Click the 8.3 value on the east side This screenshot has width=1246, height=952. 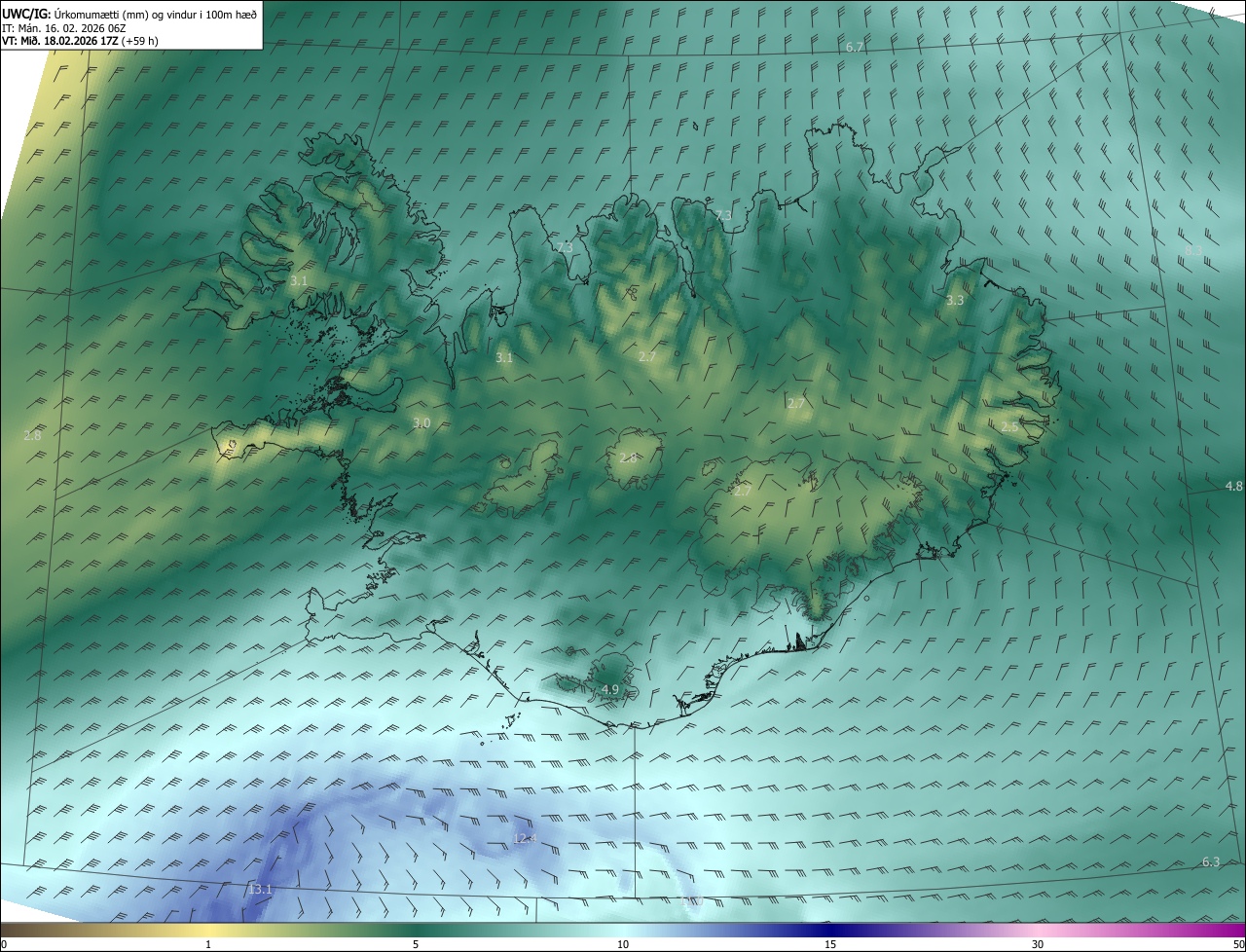coord(1193,251)
